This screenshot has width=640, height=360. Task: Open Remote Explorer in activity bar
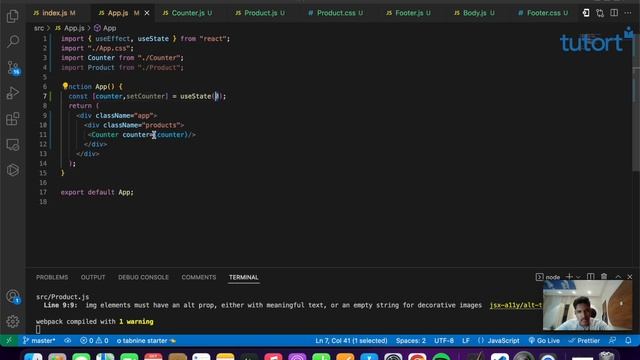point(13,144)
